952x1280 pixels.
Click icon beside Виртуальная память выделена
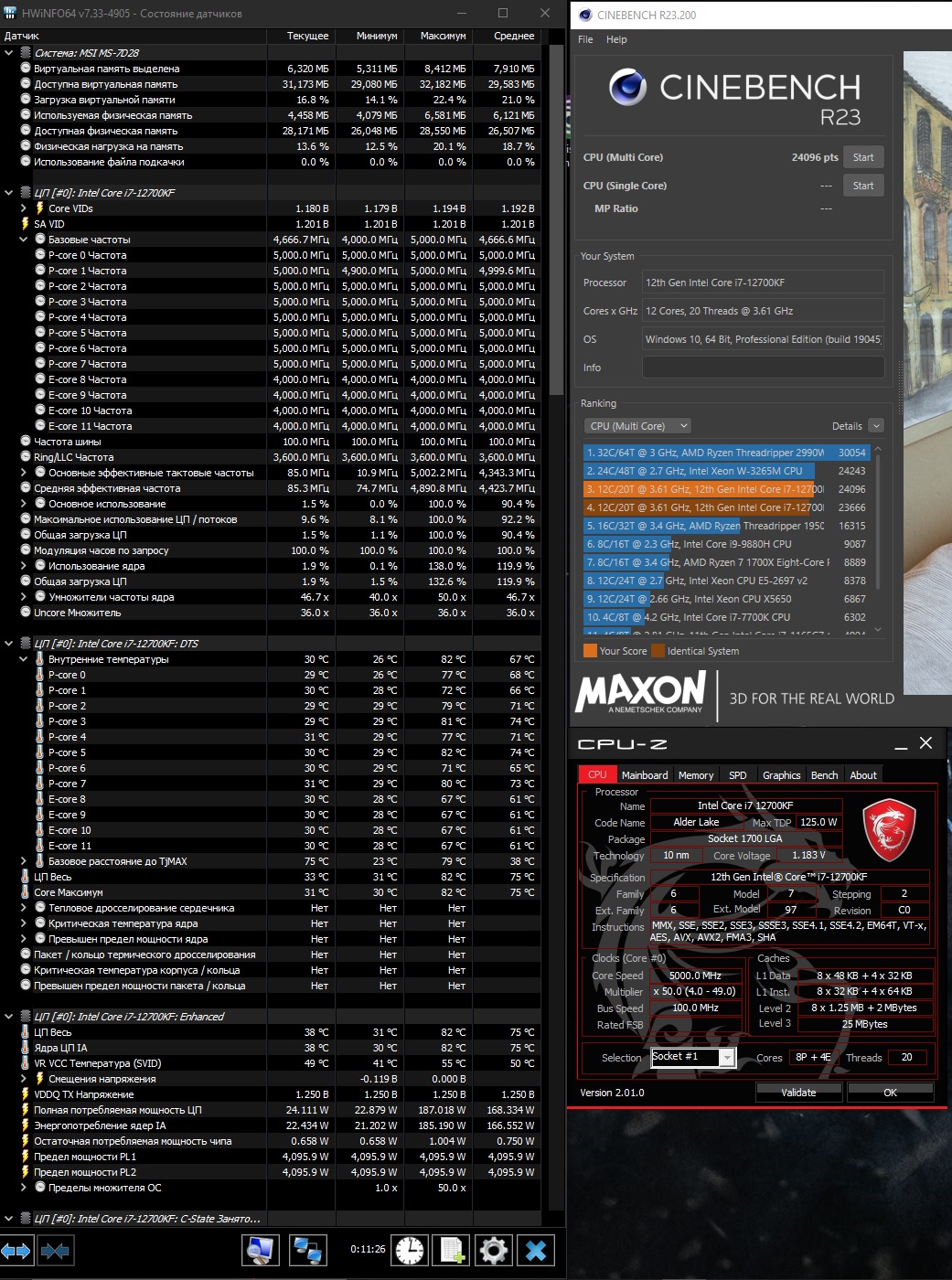(26, 69)
